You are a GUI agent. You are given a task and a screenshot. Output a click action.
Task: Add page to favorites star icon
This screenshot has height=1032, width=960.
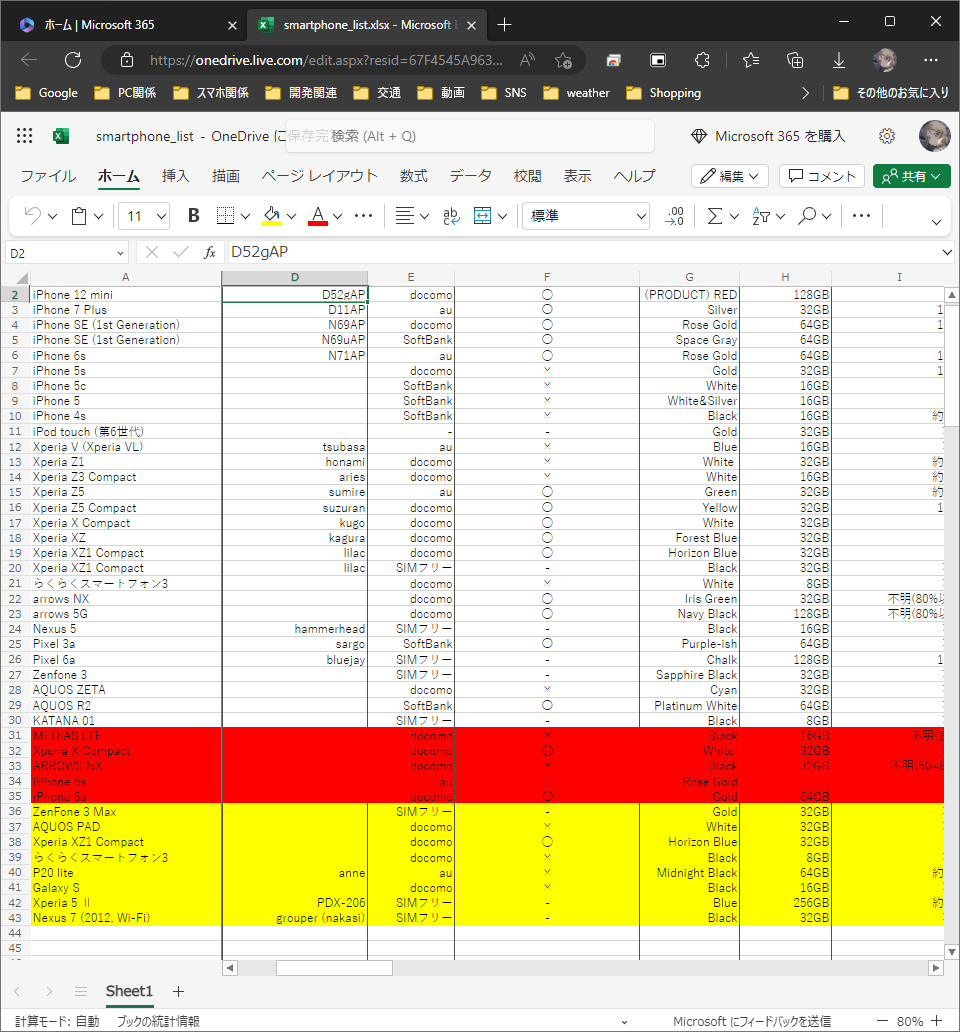563,61
